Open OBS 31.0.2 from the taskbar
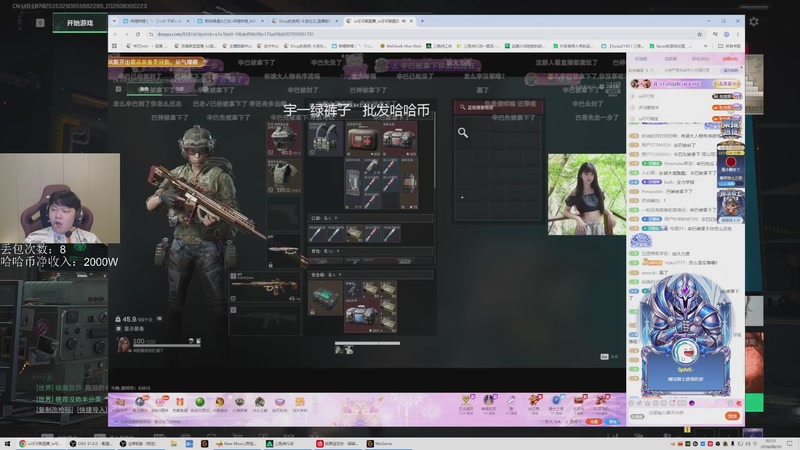 [x=91, y=444]
